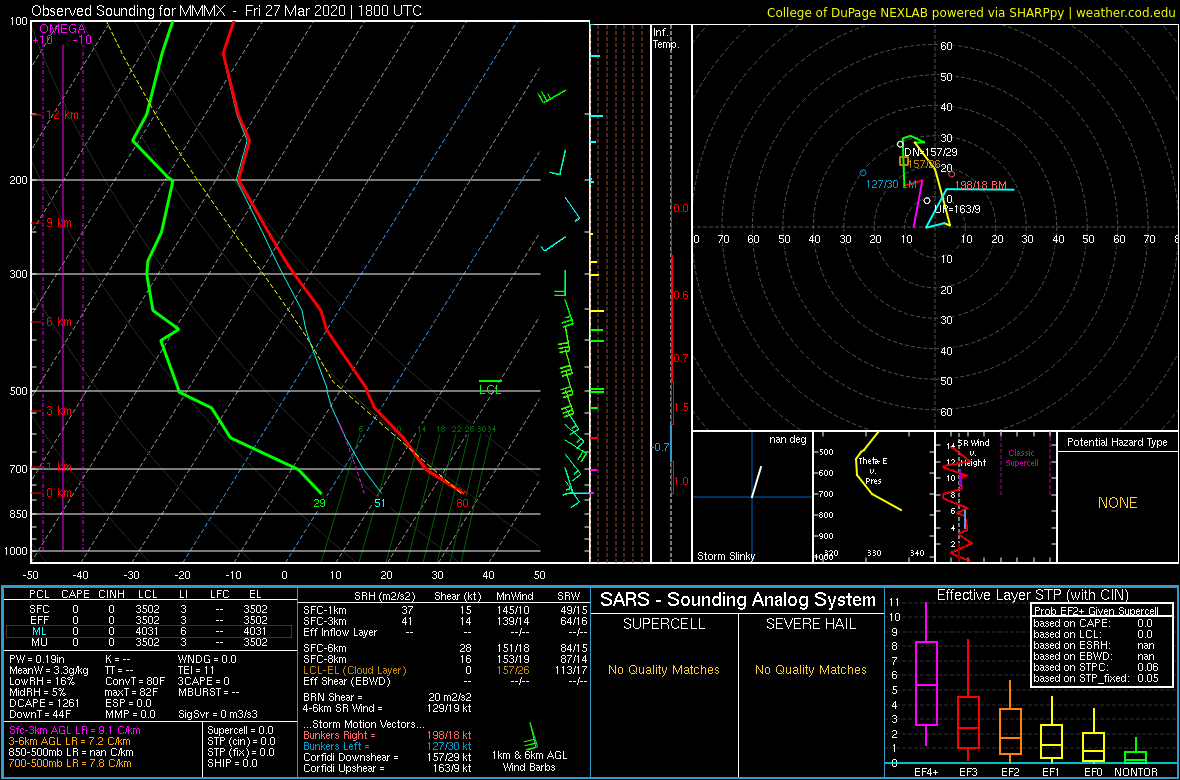
Task: Click 'No Quality Matches' under SEVERE HAIL
Action: tap(810, 669)
